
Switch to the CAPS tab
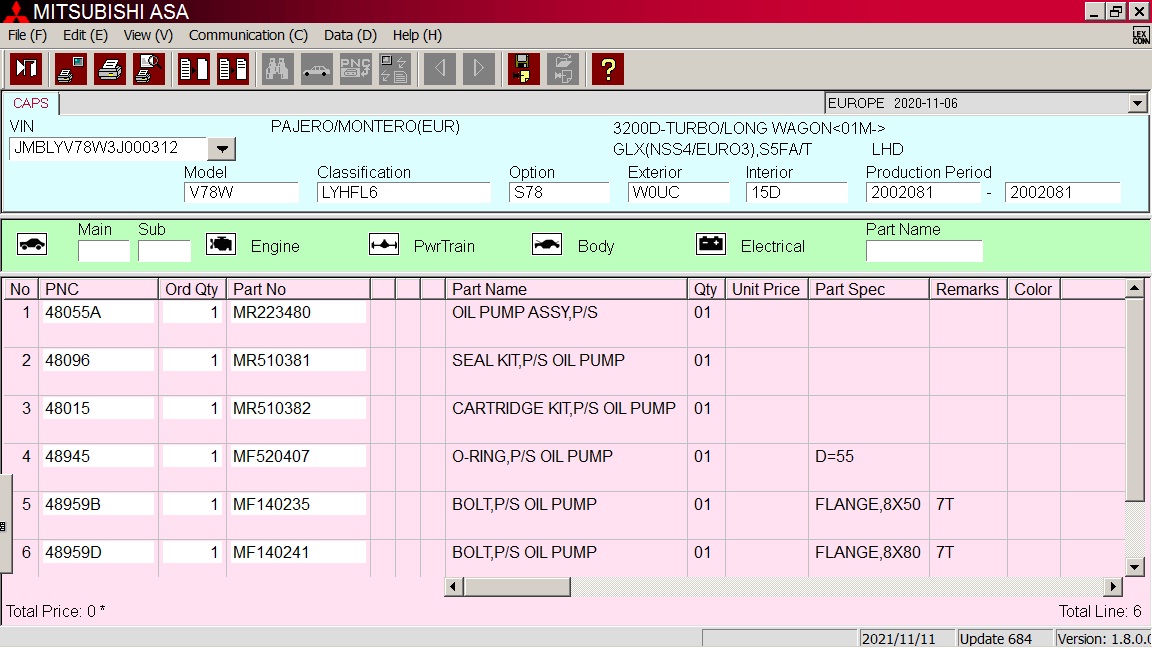tap(31, 103)
